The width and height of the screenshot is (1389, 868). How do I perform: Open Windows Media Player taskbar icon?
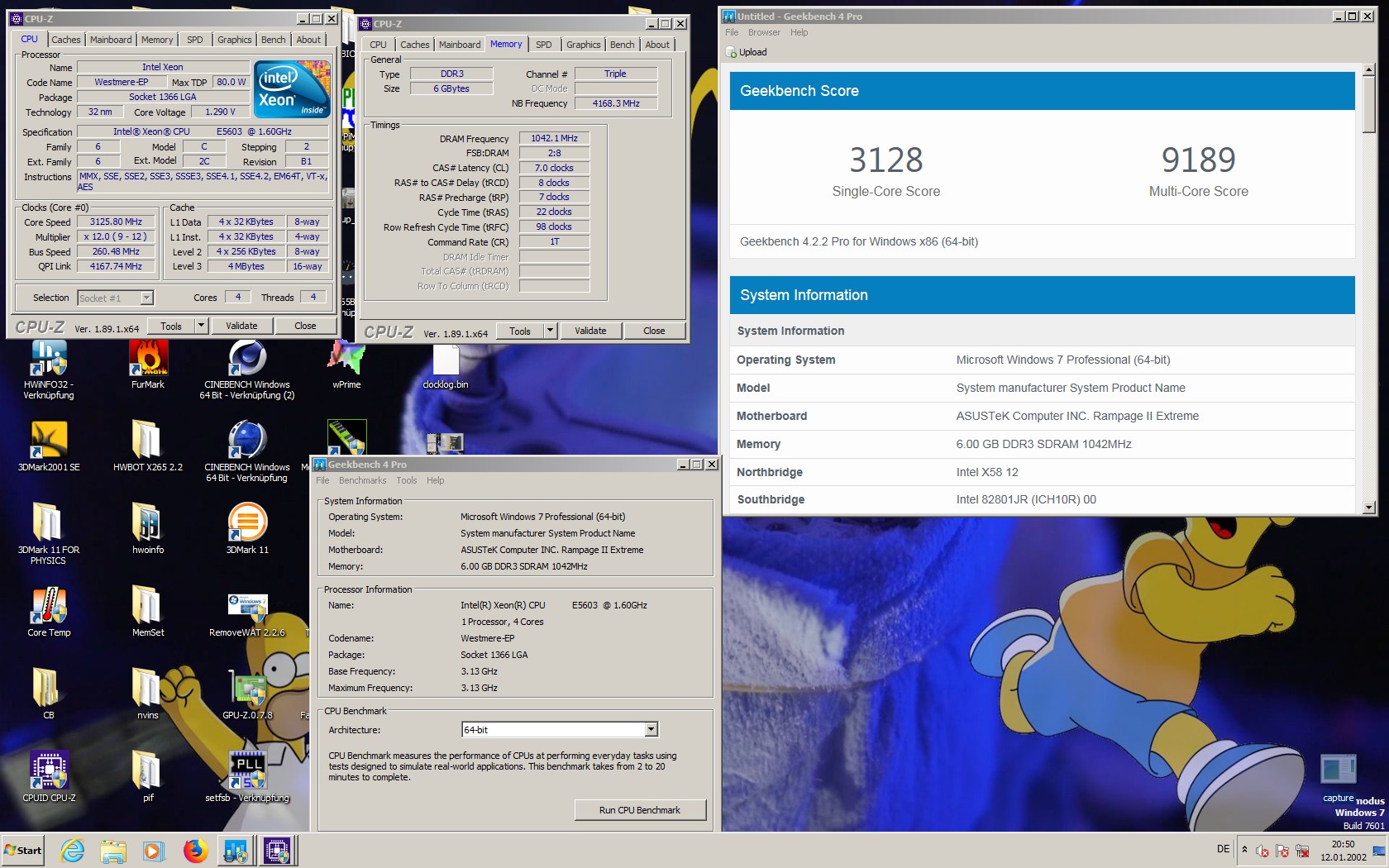coord(153,851)
